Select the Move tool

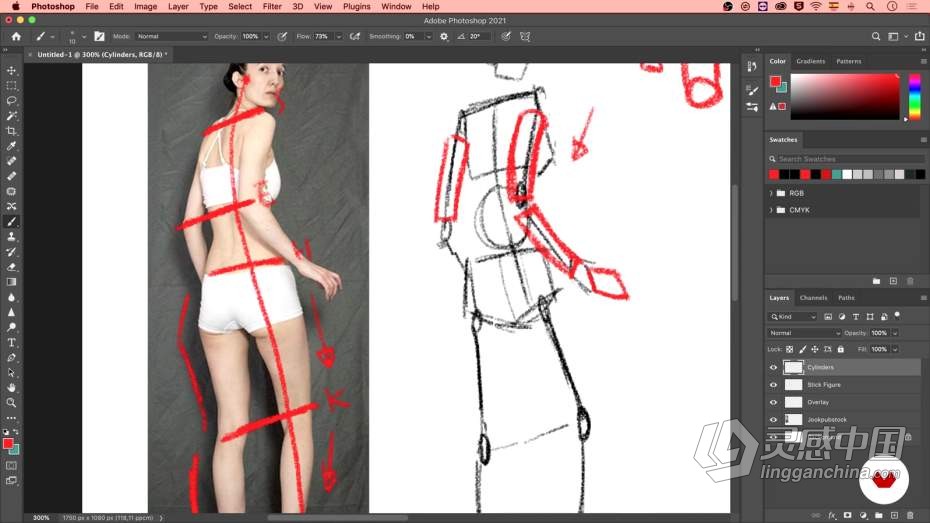click(11, 71)
